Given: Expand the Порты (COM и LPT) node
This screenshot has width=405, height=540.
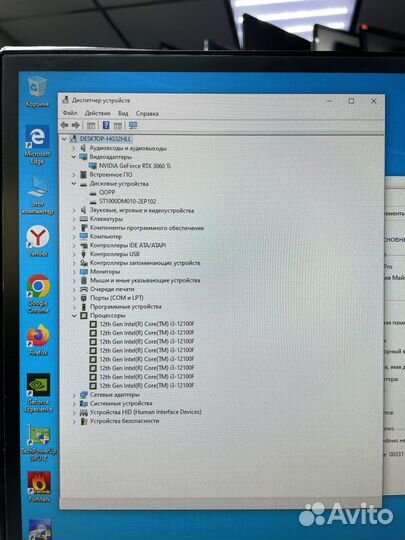Looking at the screenshot, I should tap(74, 298).
